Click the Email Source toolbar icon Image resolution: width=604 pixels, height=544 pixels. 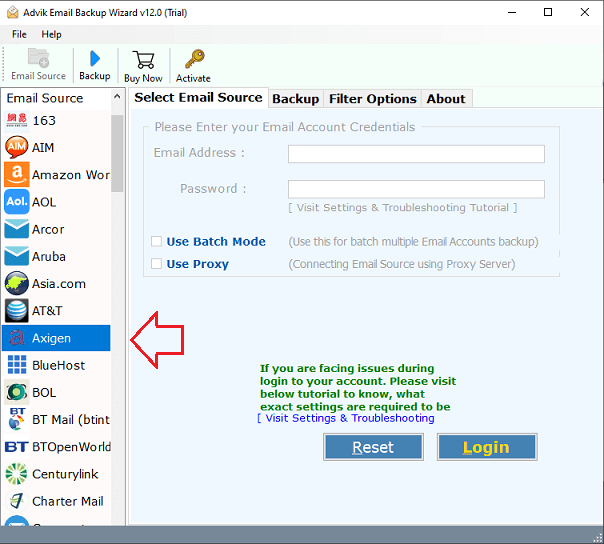pyautogui.click(x=38, y=58)
